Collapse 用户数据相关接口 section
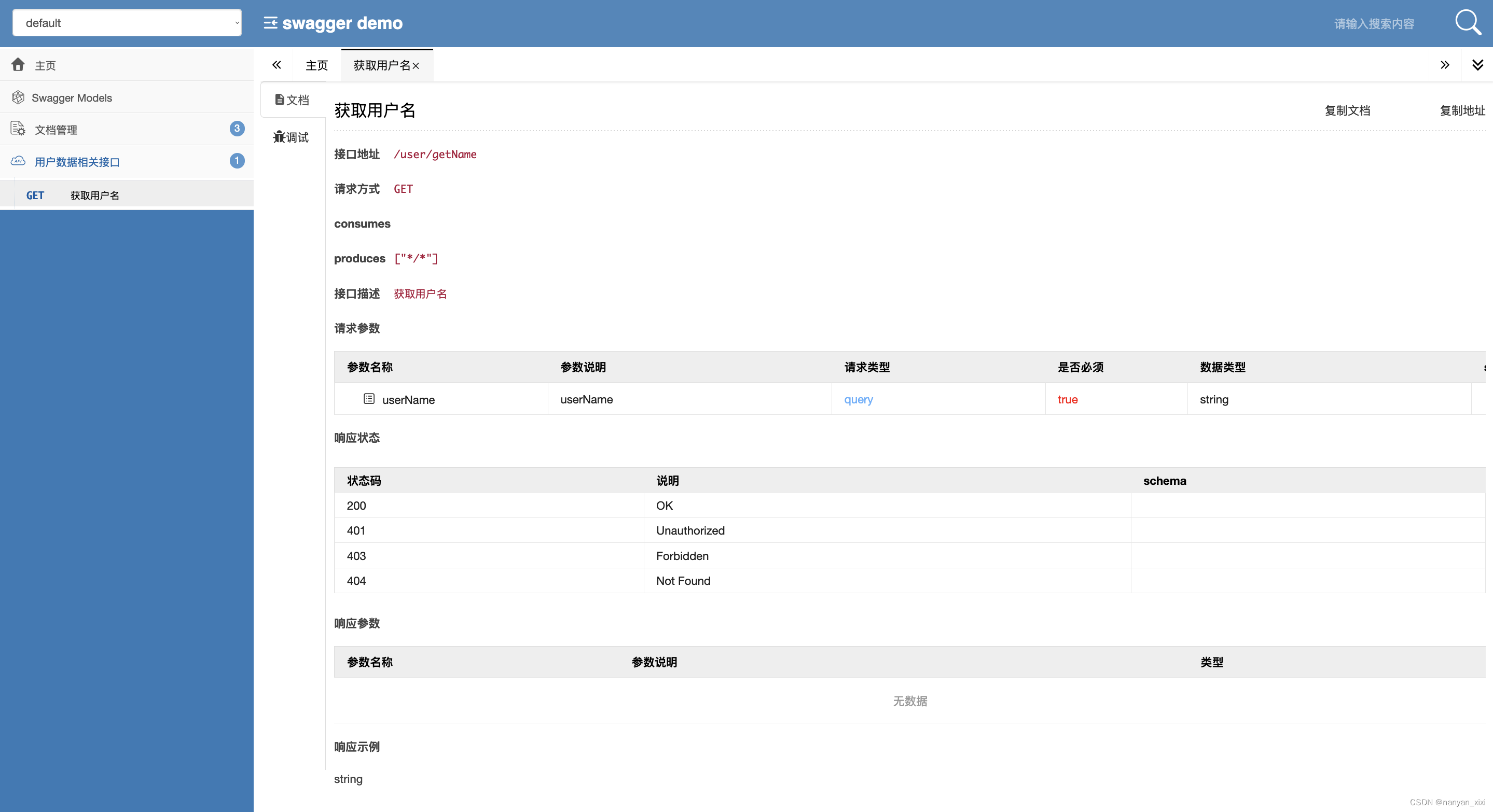Viewport: 1493px width, 812px height. click(x=77, y=162)
